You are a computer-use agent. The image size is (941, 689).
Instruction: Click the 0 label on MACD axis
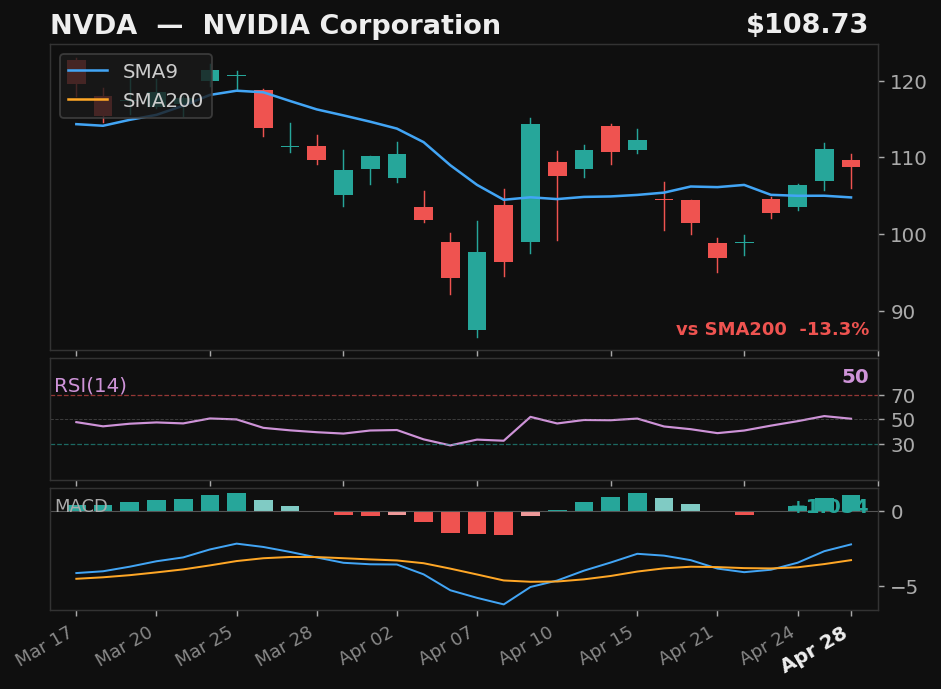pos(897,512)
